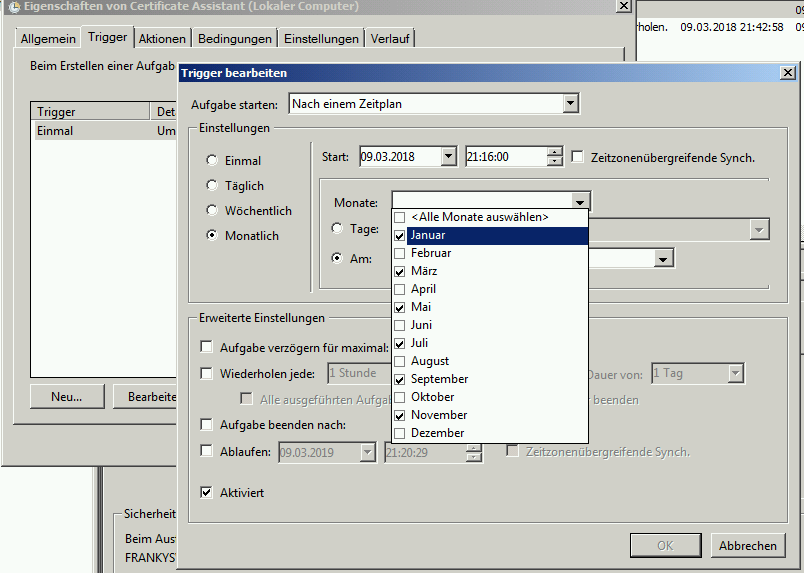804x573 pixels.
Task: Click the Abbrechen button
Action: (747, 545)
